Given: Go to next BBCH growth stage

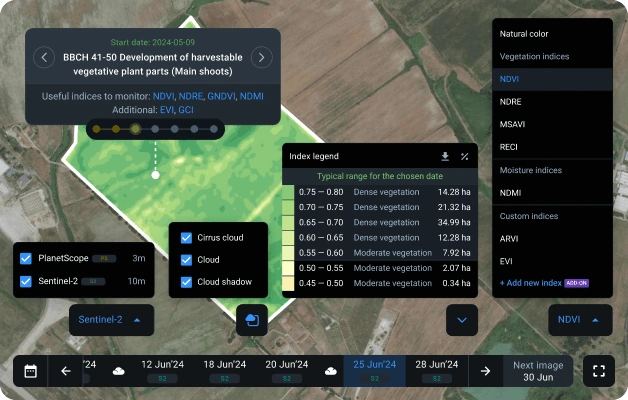Looking at the screenshot, I should pyautogui.click(x=260, y=57).
